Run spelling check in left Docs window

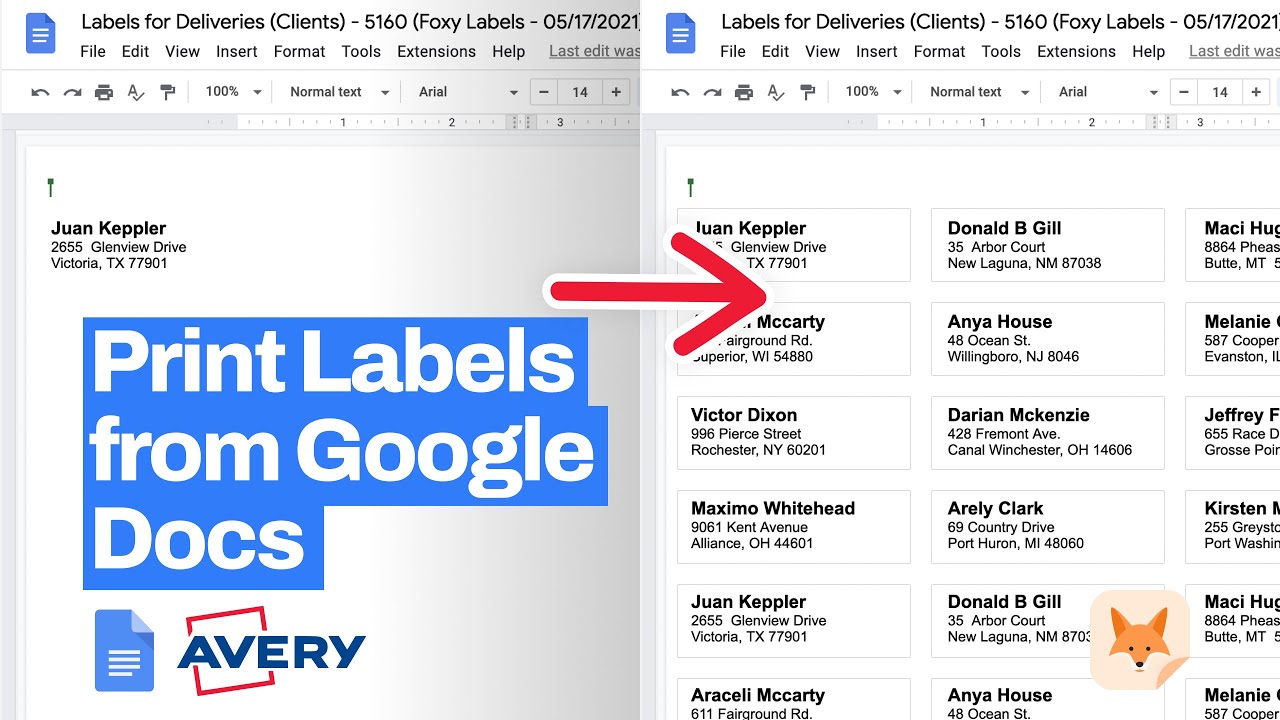pos(136,92)
